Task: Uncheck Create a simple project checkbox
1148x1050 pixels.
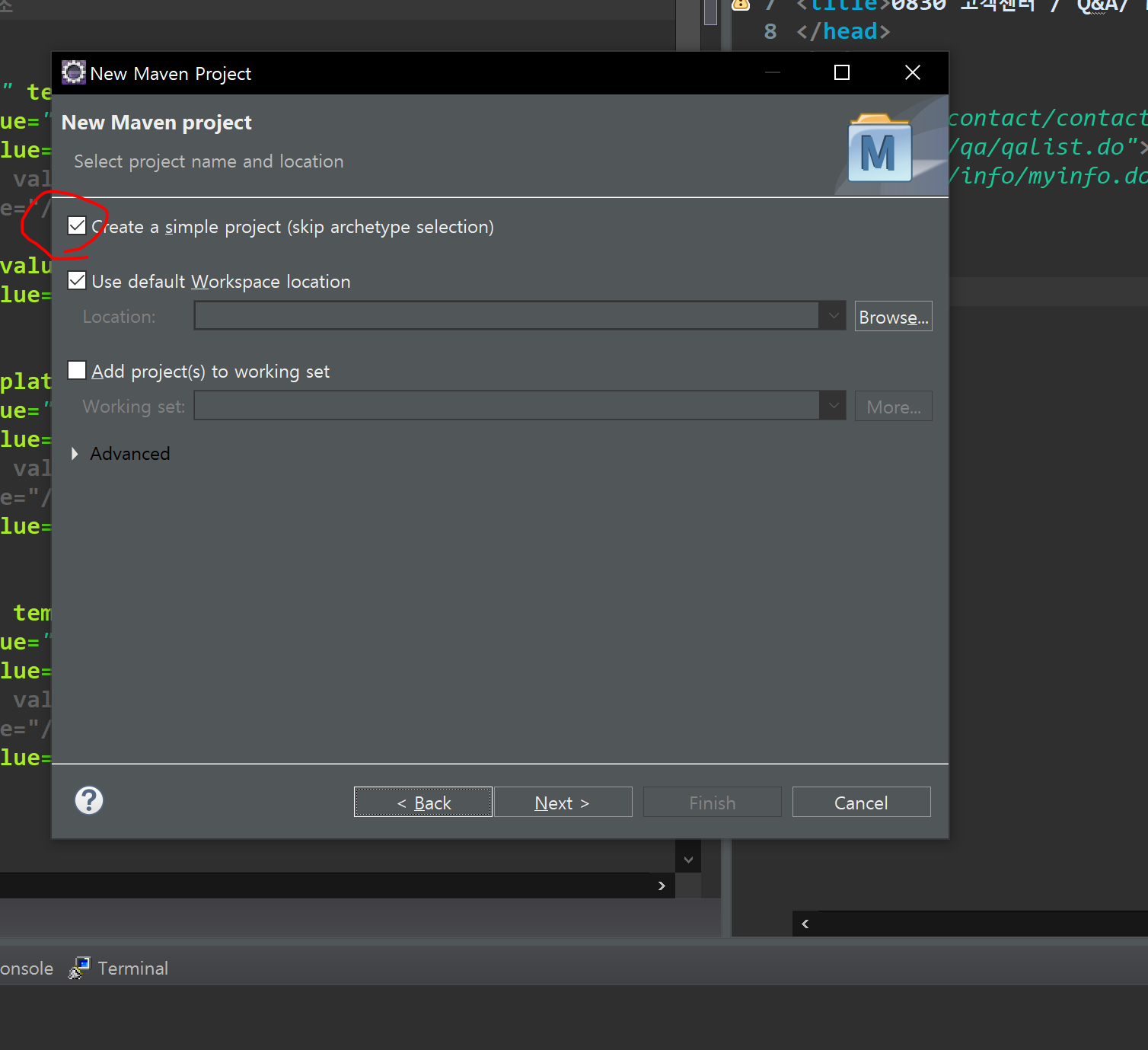Action: [77, 225]
